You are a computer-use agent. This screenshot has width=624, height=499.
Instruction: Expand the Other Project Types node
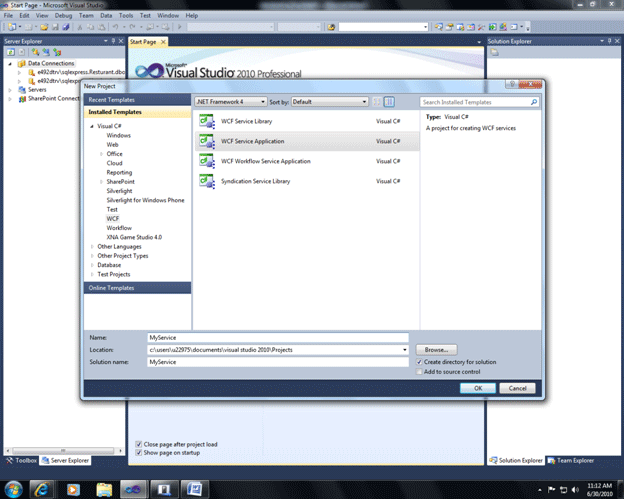[92, 256]
